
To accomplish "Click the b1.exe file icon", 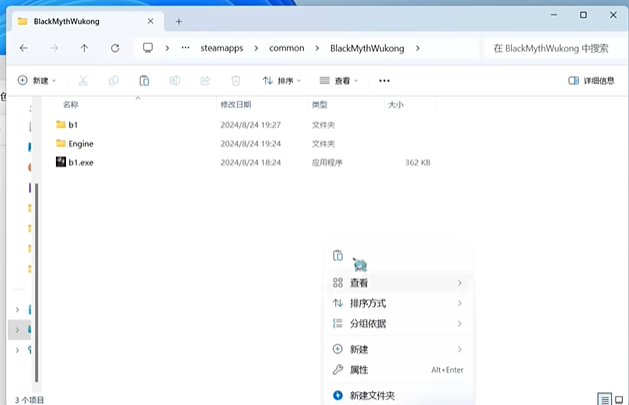I will click(61, 162).
